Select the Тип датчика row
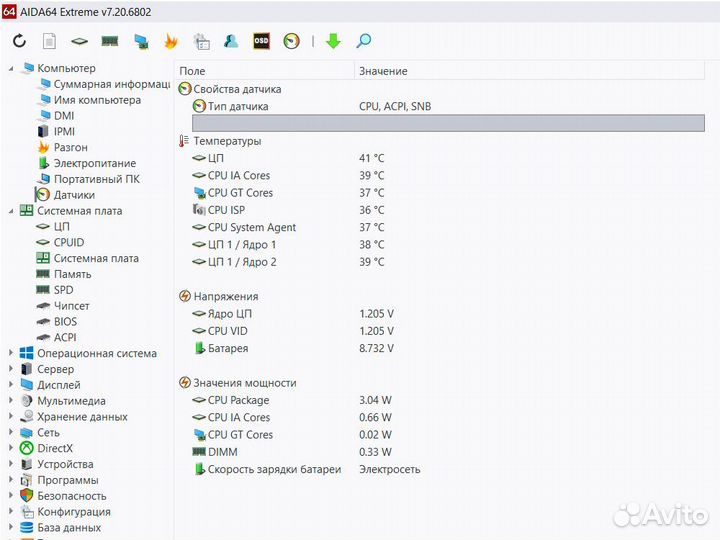 tap(448, 107)
